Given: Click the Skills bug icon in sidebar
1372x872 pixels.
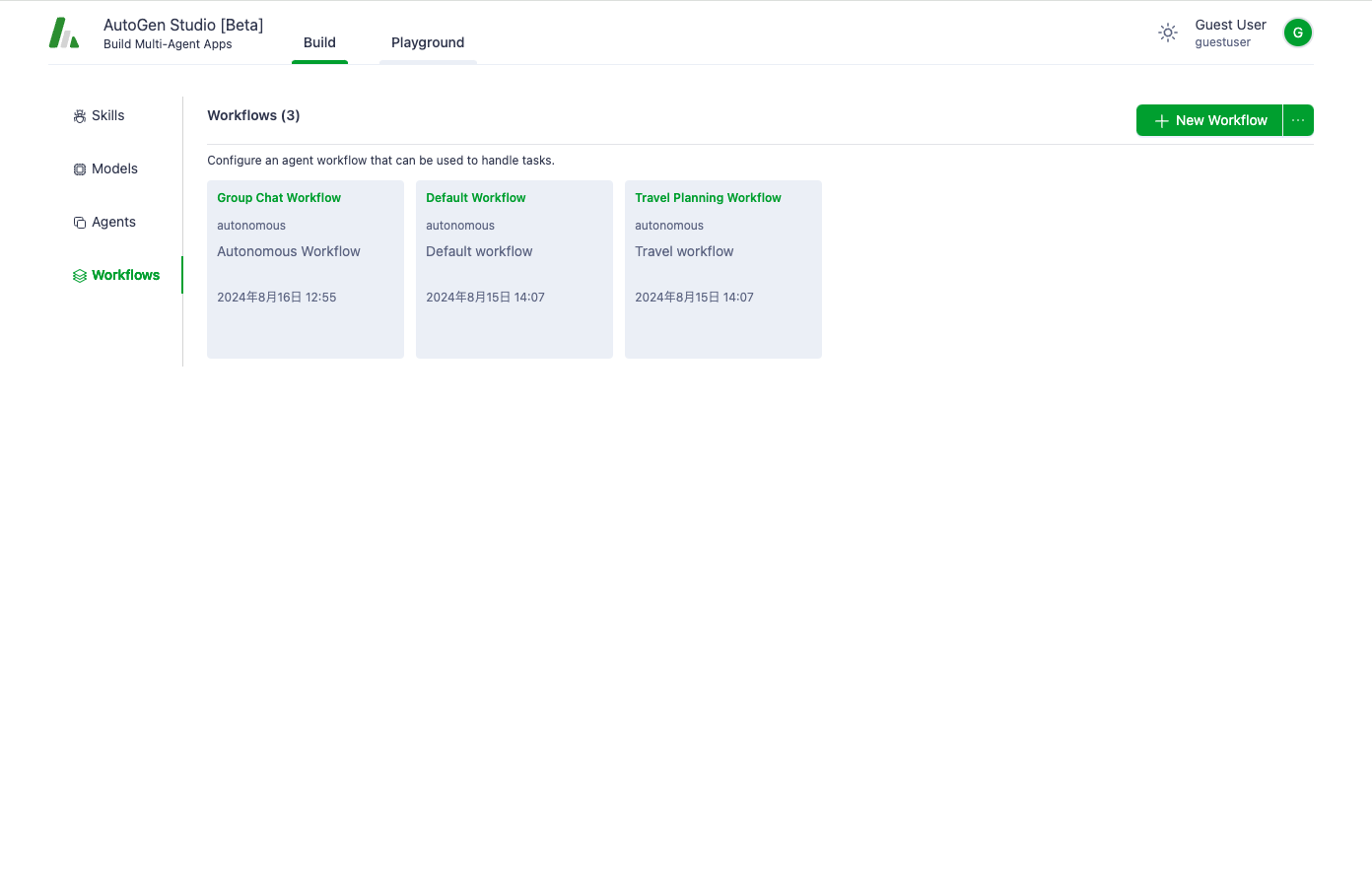Looking at the screenshot, I should click(80, 116).
